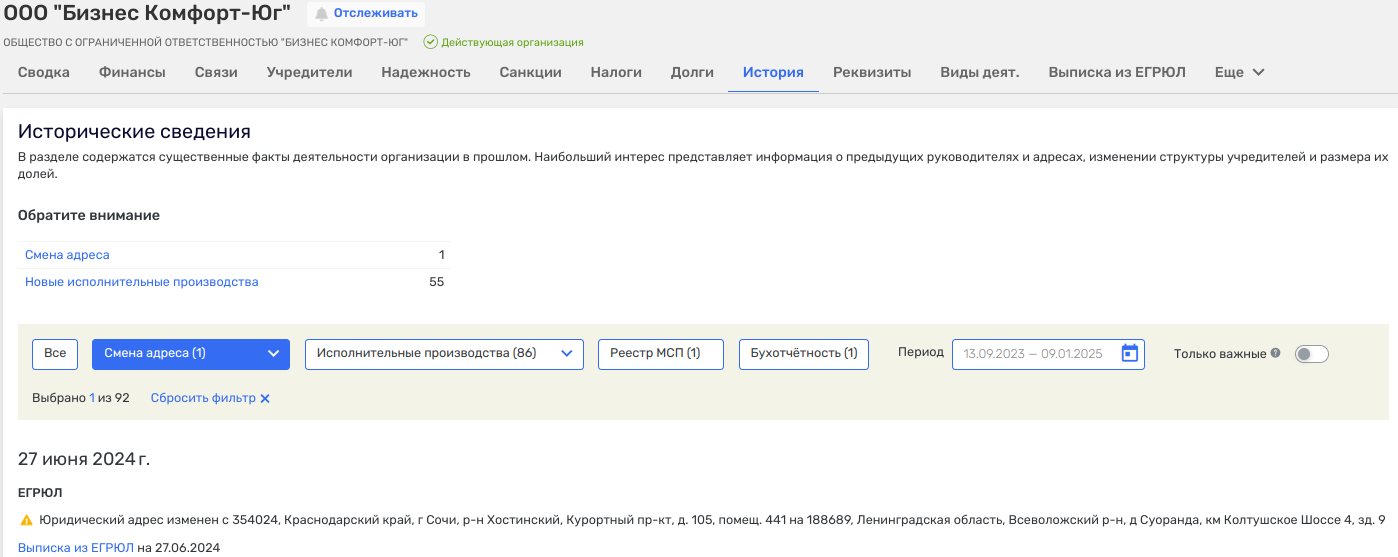Click the Юридический адрес изменен line

(x=712, y=521)
